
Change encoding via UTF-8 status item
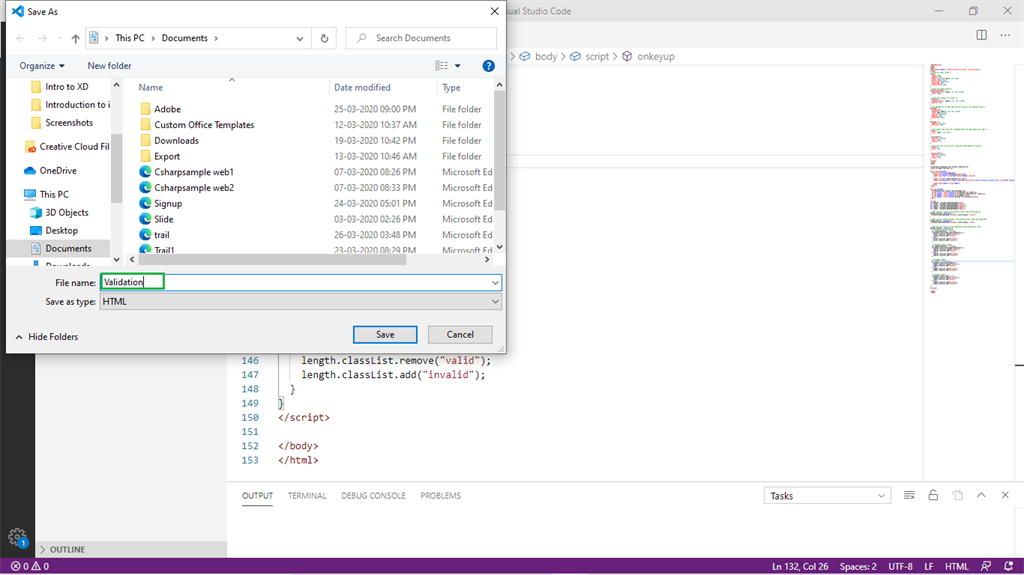coord(900,567)
